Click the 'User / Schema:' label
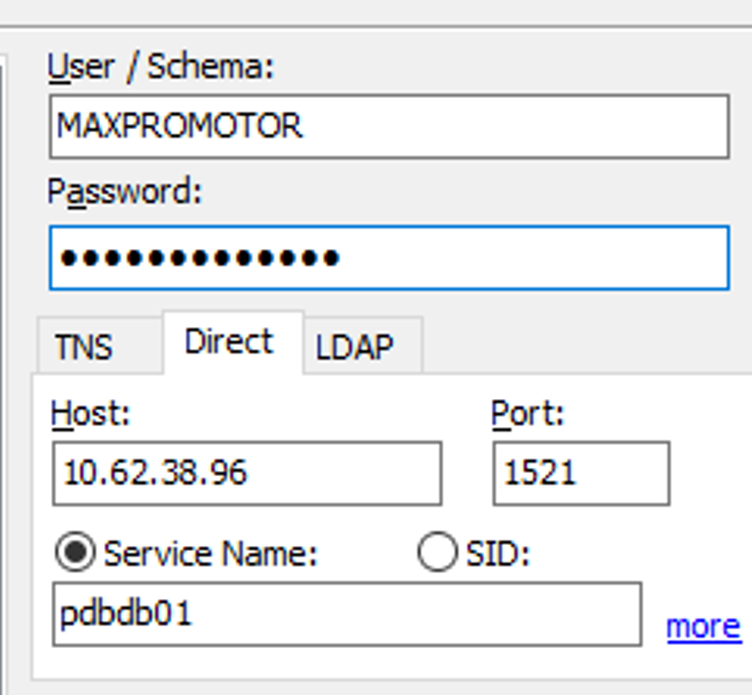 click(160, 68)
